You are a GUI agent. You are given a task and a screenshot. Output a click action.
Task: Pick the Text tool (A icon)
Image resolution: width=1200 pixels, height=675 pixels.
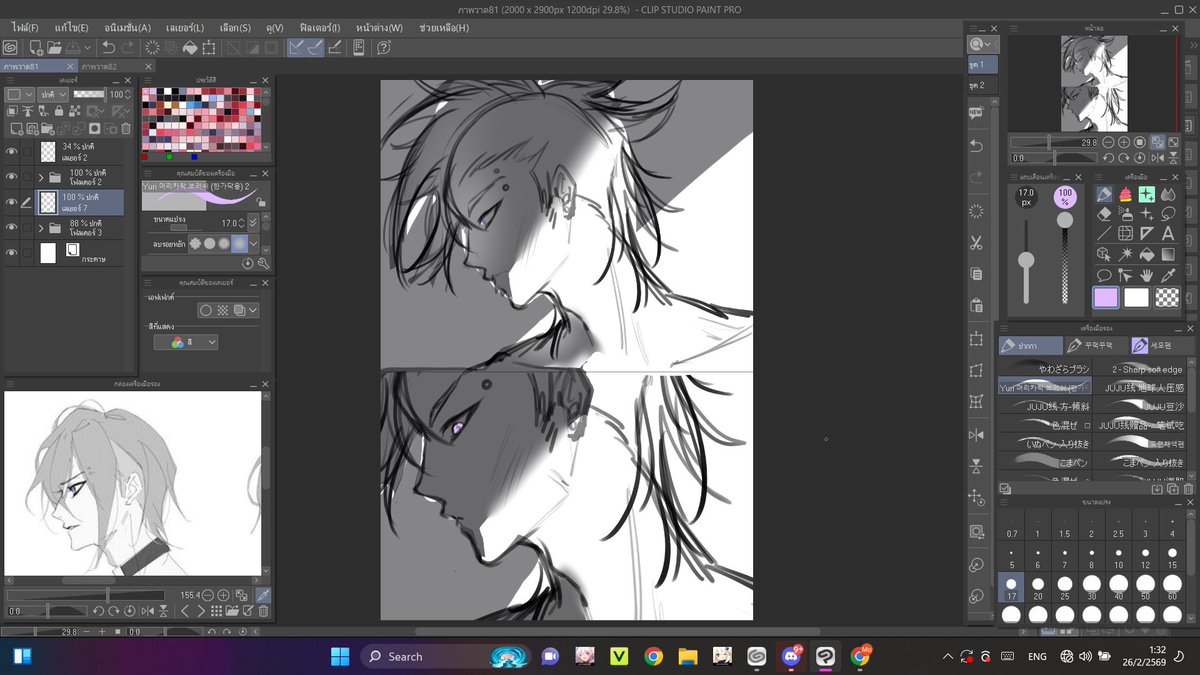pos(1167,234)
